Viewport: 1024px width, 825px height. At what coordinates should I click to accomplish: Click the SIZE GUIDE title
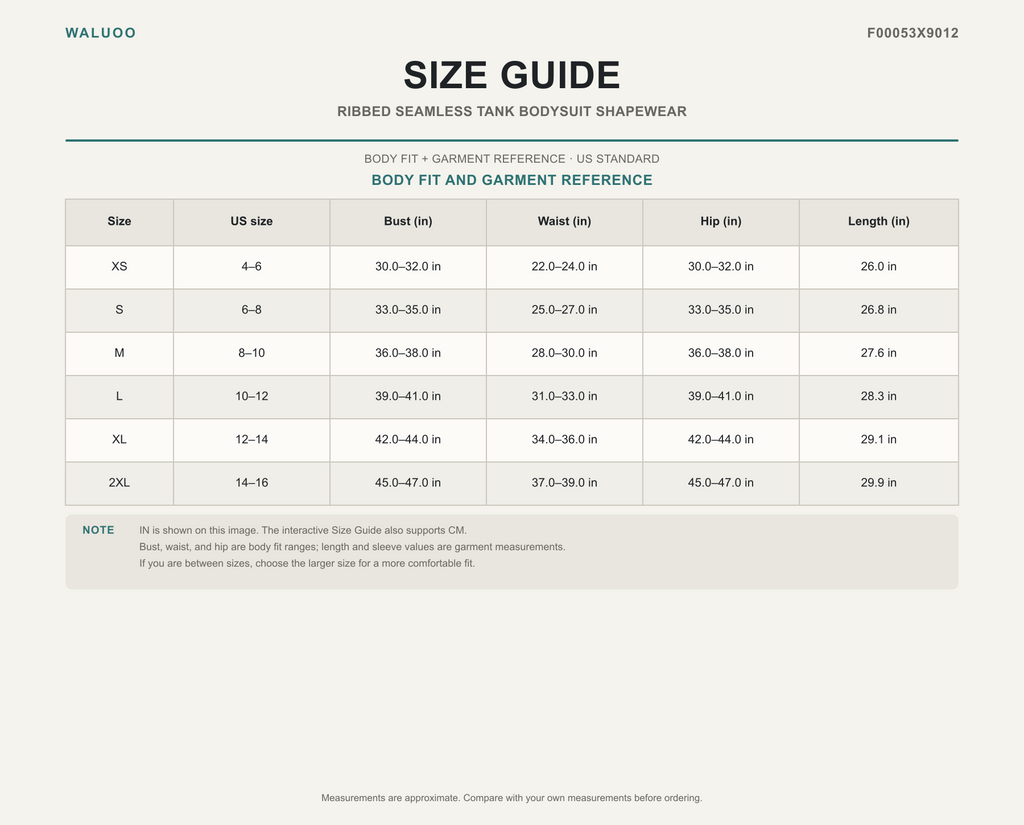511,75
